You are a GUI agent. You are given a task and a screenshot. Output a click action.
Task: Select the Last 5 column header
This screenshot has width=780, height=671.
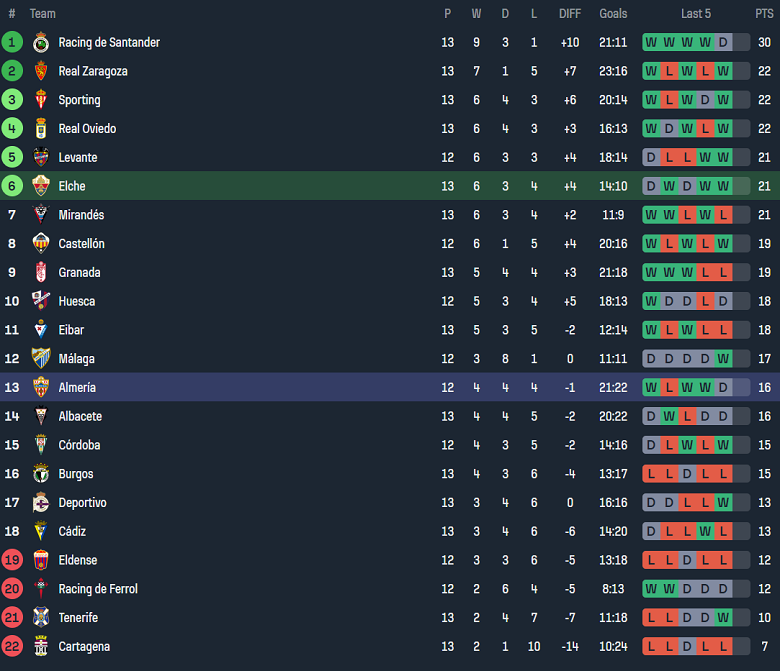(696, 14)
